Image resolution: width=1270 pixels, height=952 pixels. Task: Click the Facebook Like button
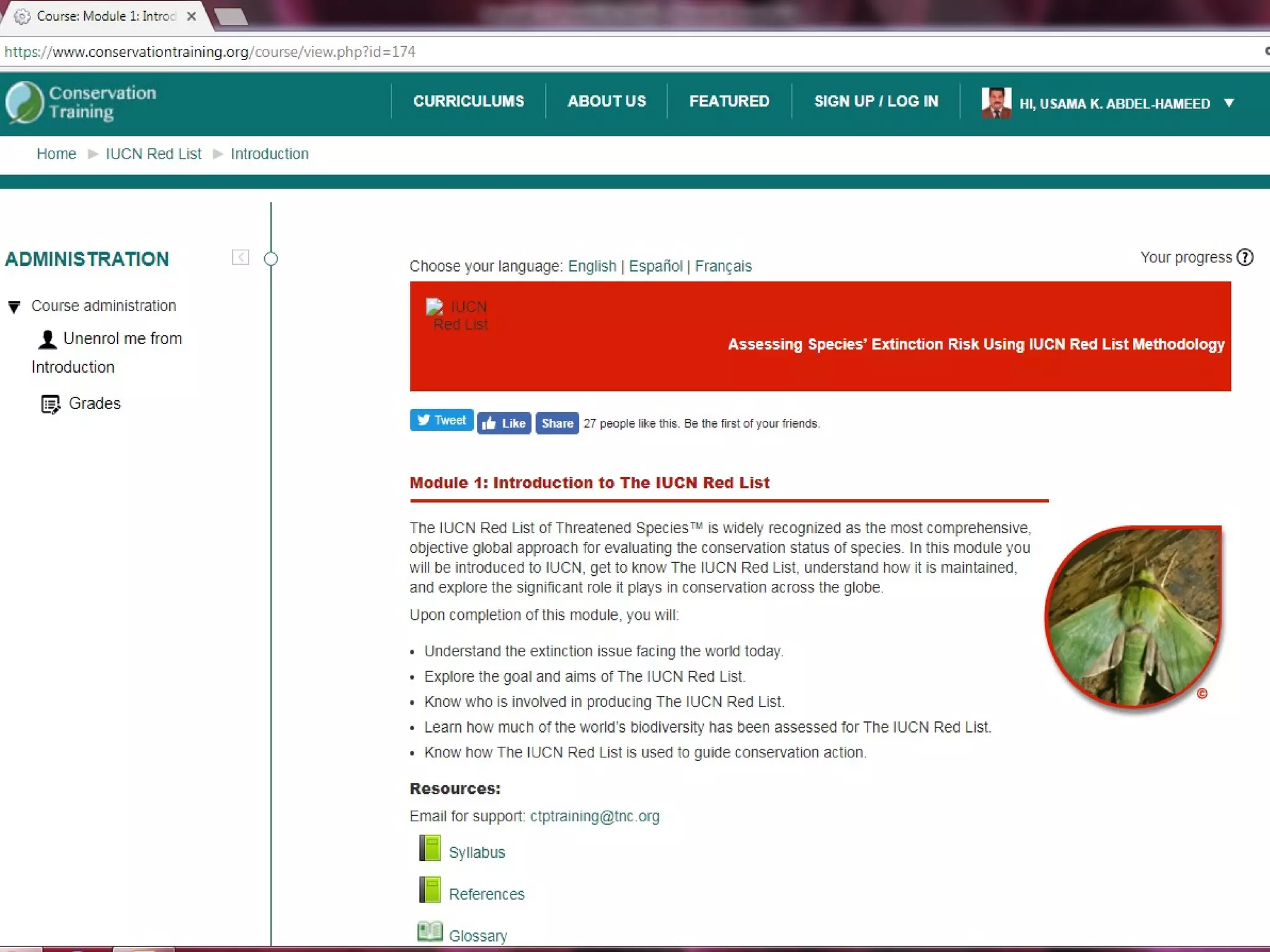(504, 423)
